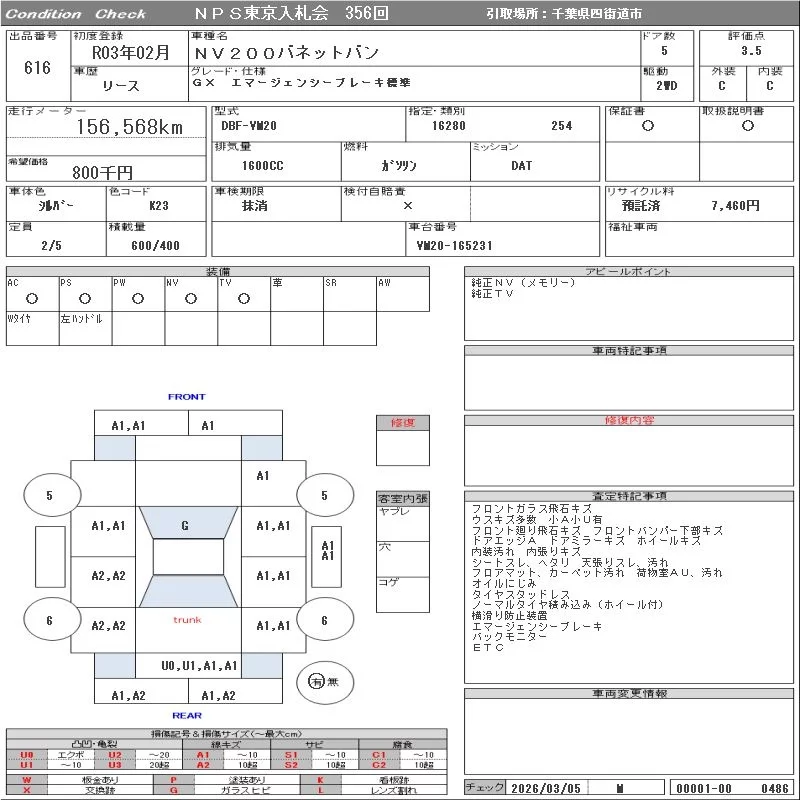The height and width of the screenshot is (800, 800).
Task: Click the note オイルにじみ
Action: tap(504, 583)
